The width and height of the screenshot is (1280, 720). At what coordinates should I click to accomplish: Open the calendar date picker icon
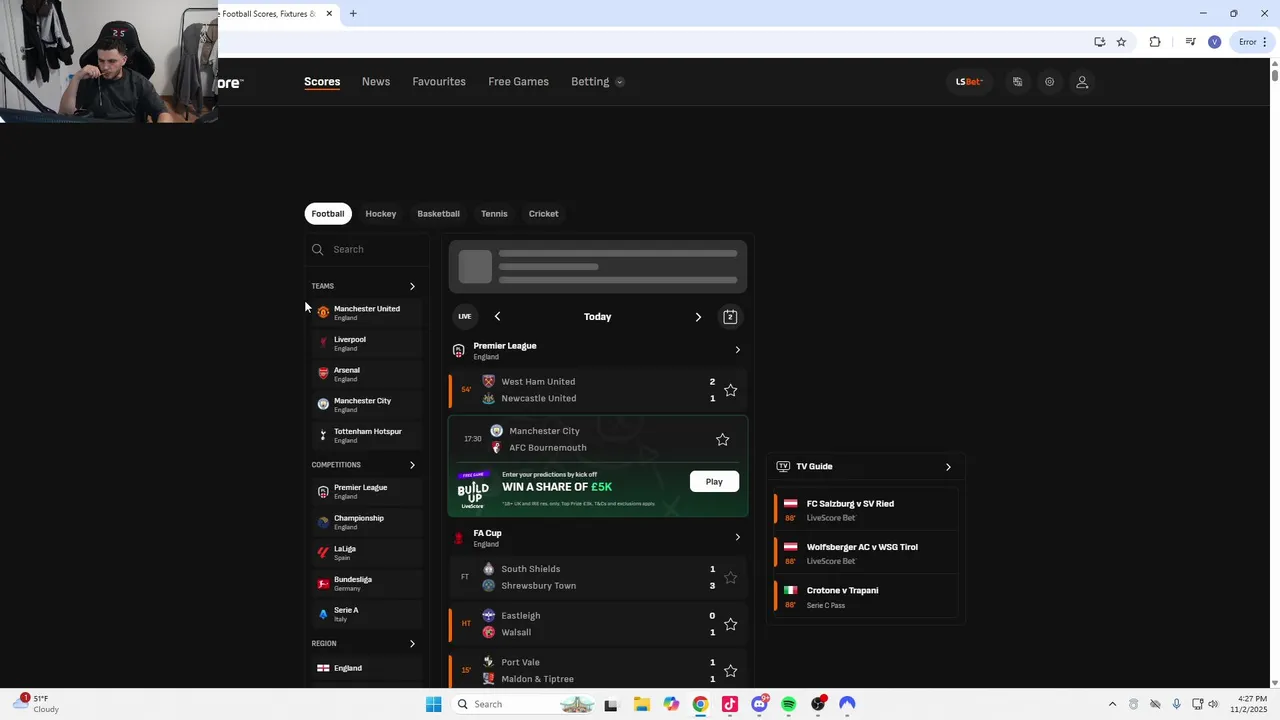(730, 317)
